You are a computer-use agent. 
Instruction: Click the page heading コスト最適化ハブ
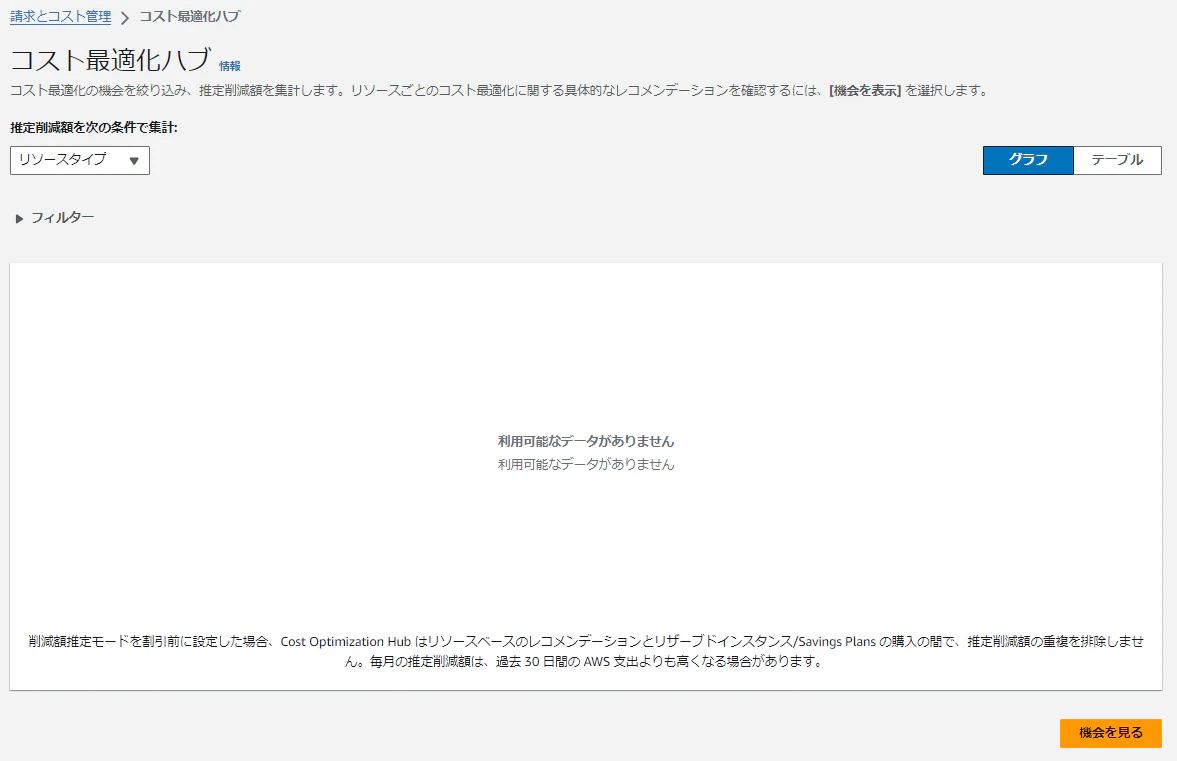tap(108, 62)
